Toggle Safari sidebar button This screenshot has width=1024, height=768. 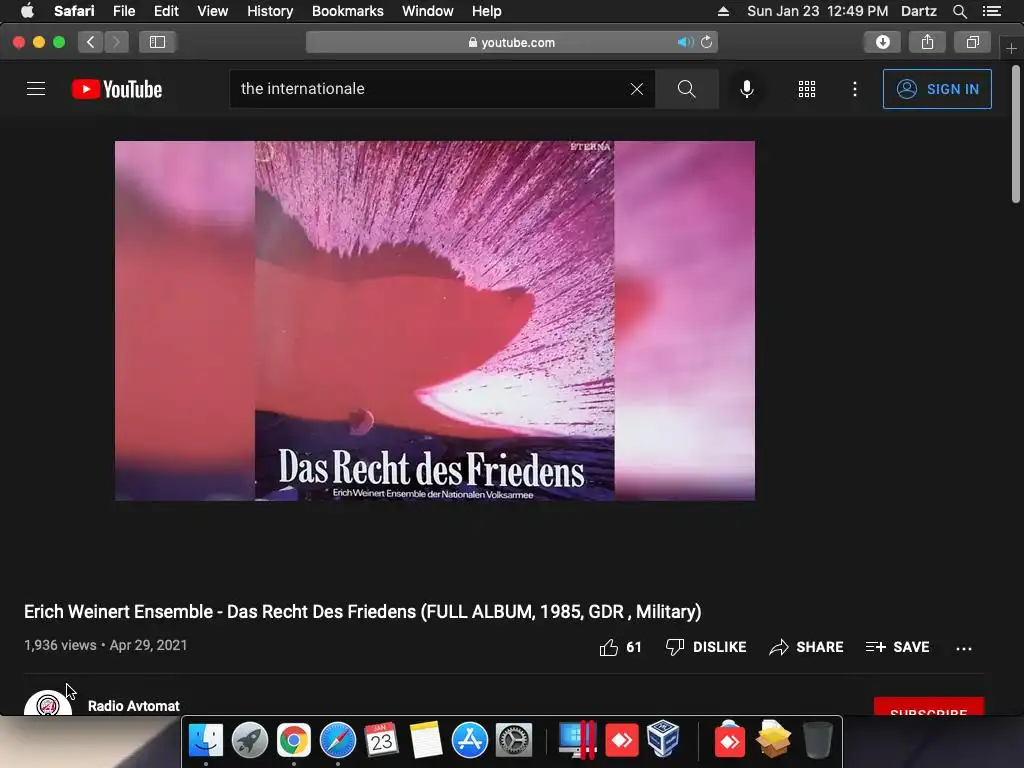click(x=157, y=42)
